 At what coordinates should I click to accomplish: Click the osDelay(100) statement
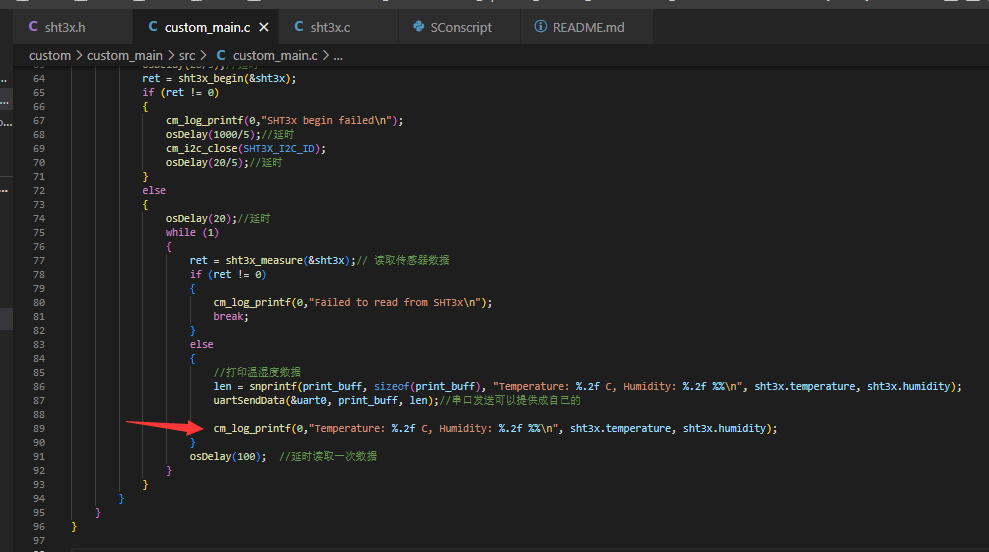[x=228, y=456]
